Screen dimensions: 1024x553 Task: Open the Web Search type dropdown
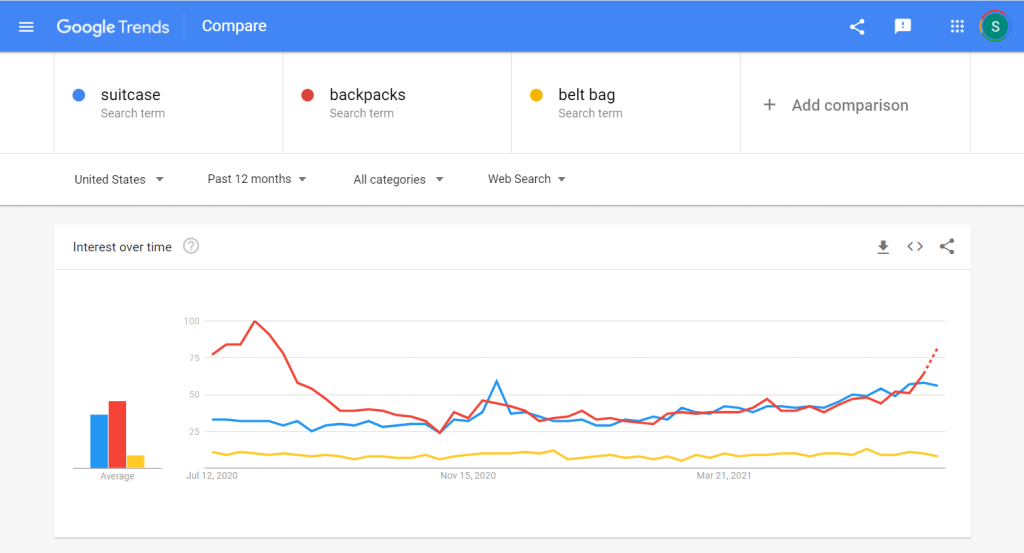(526, 179)
